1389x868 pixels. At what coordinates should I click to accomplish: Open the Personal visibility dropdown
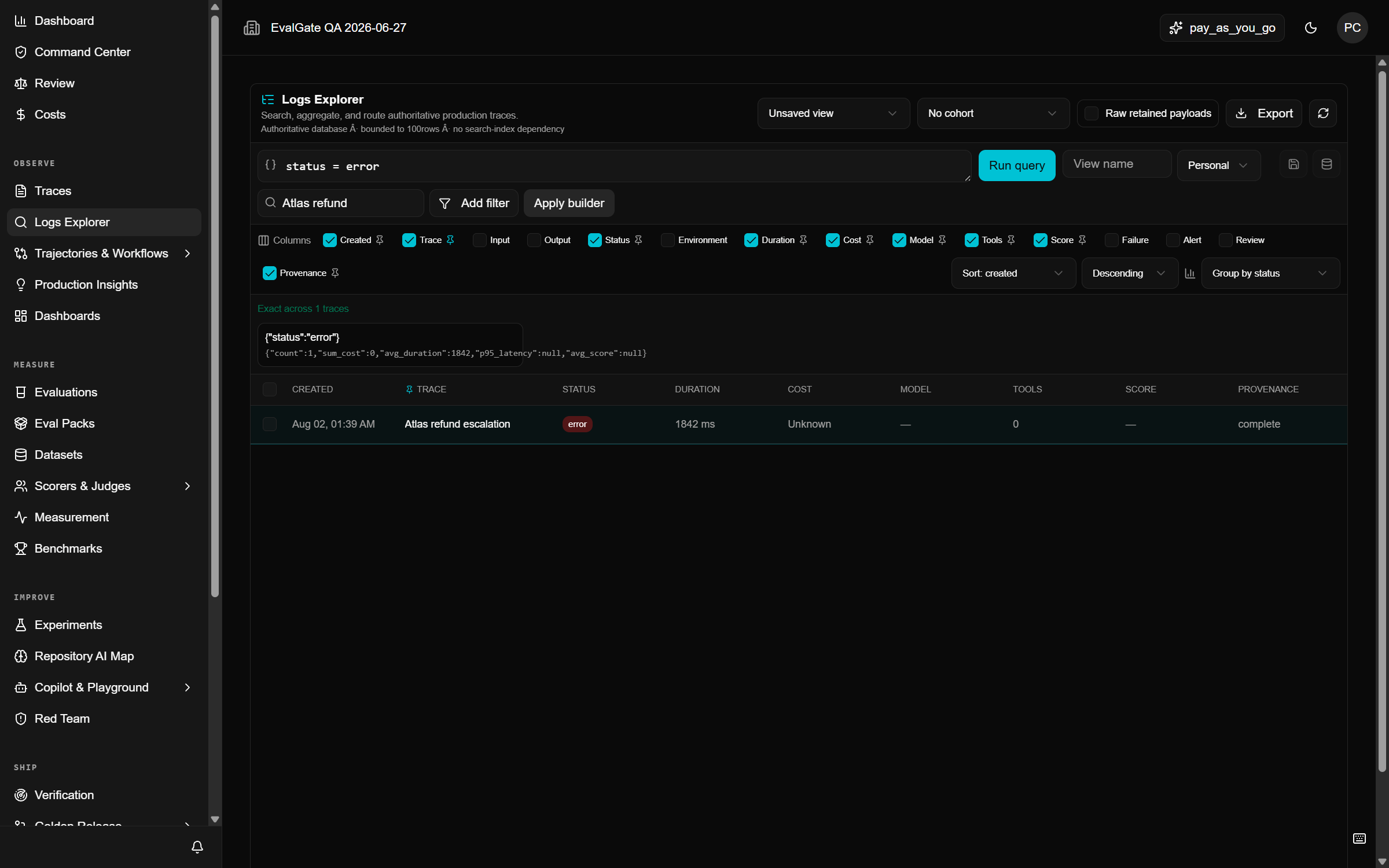point(1218,165)
